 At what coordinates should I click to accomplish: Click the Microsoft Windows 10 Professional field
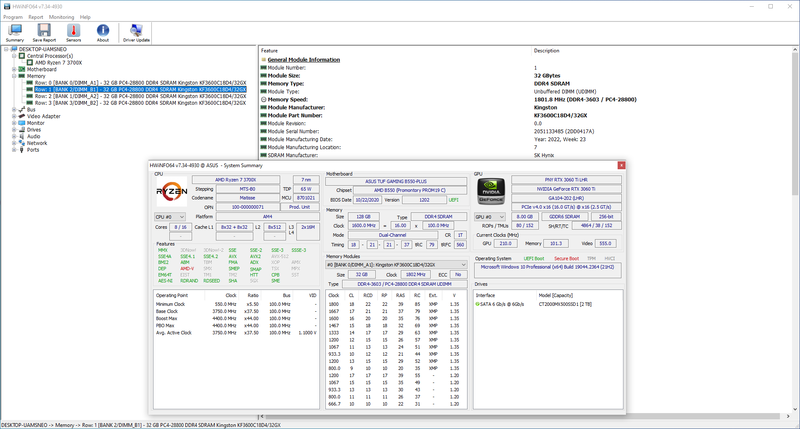tap(547, 270)
